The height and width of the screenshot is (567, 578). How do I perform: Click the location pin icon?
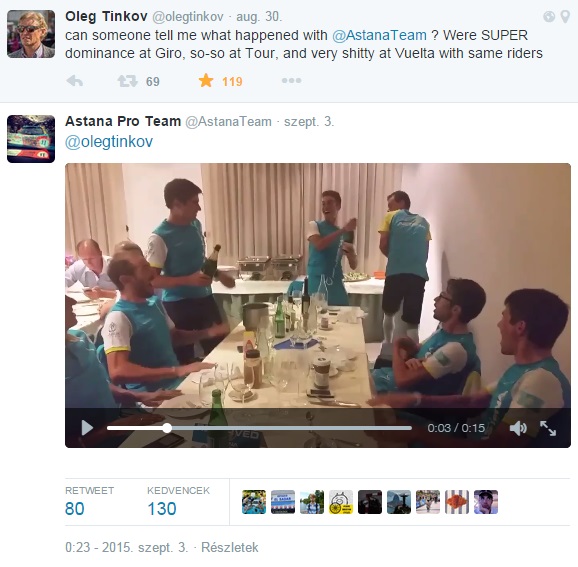coord(565,17)
